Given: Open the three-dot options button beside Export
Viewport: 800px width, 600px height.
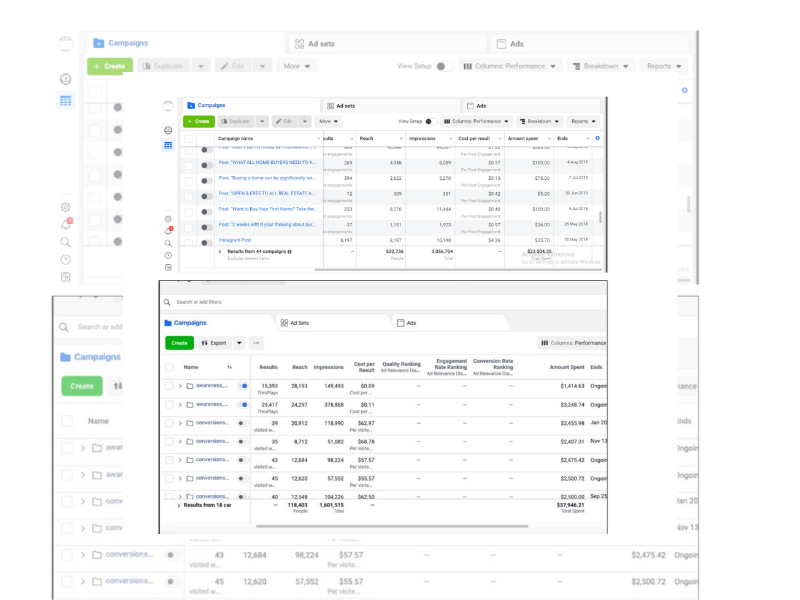Looking at the screenshot, I should pos(256,343).
